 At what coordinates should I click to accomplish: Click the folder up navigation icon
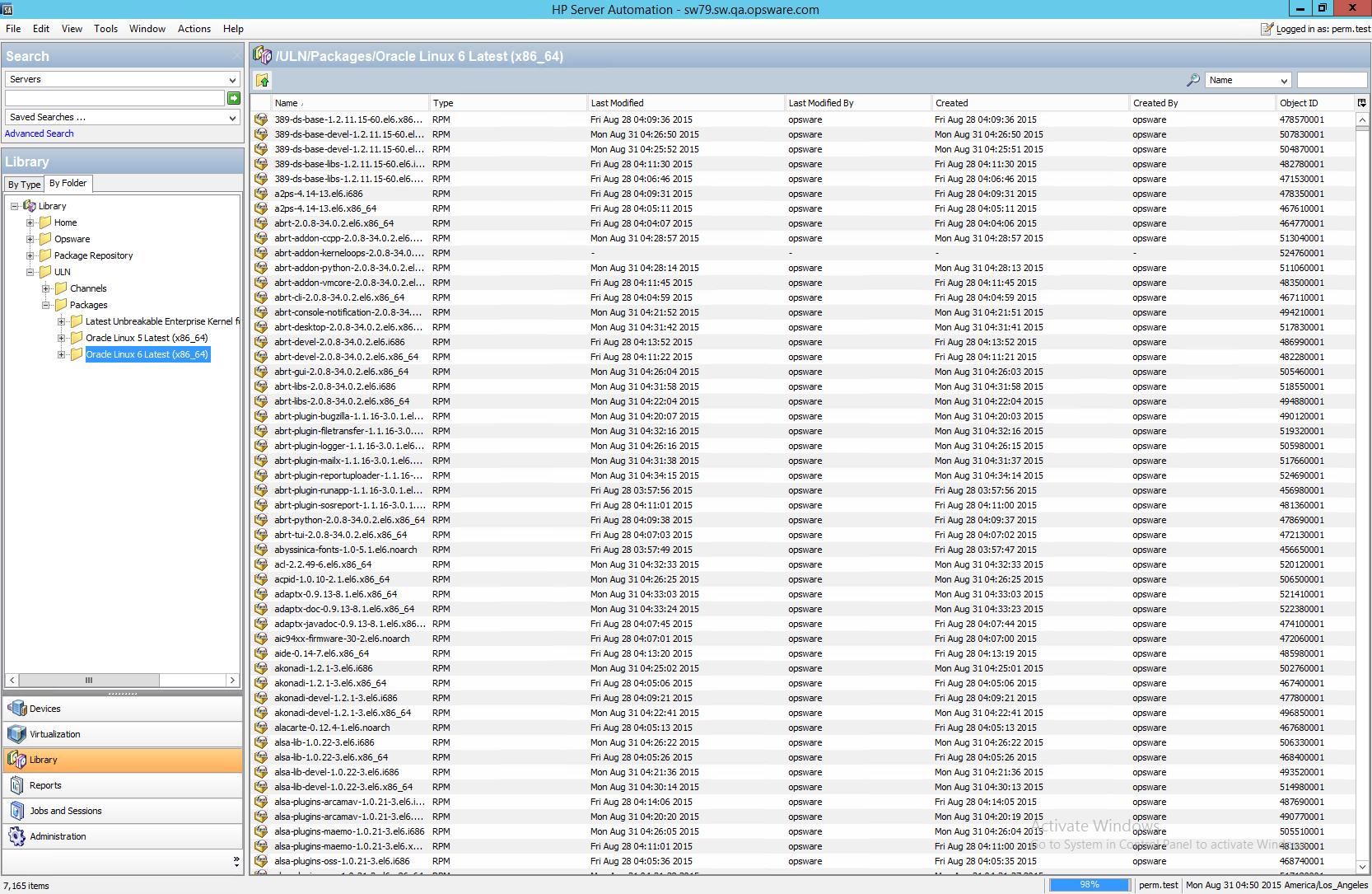pyautogui.click(x=263, y=81)
